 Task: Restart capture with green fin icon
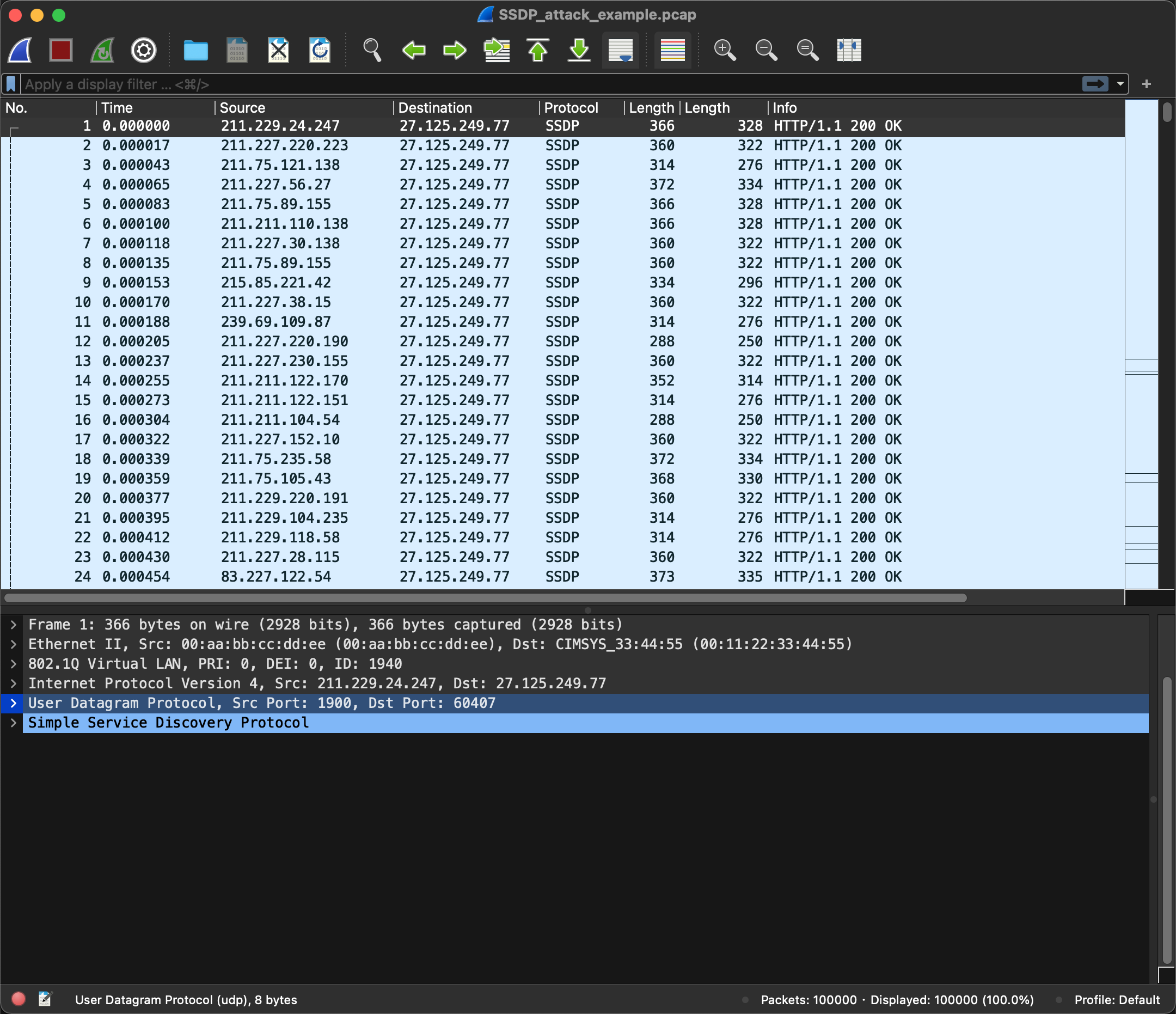[x=103, y=50]
